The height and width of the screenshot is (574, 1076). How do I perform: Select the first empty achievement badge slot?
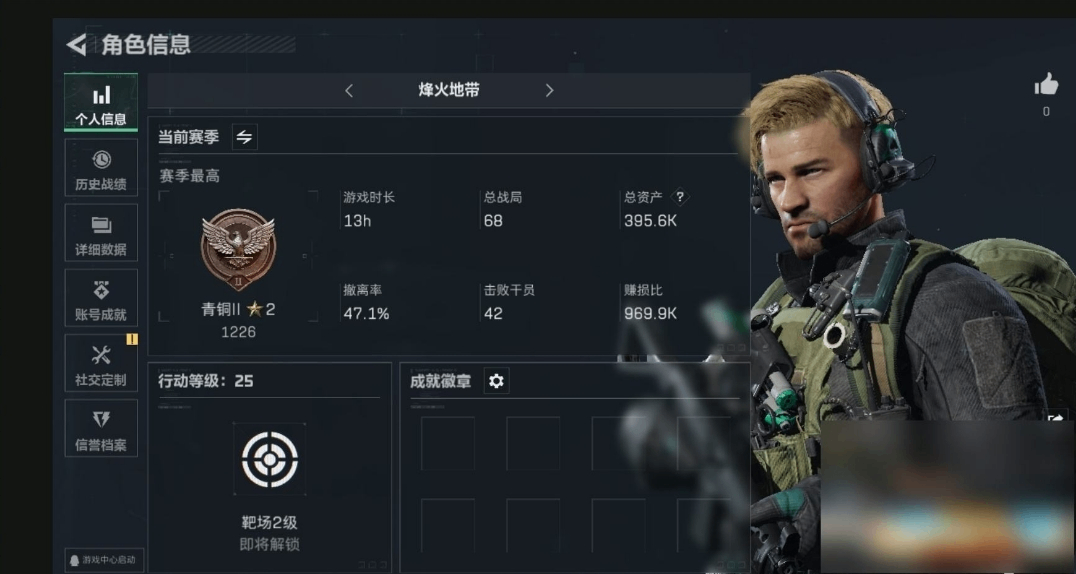[x=448, y=443]
